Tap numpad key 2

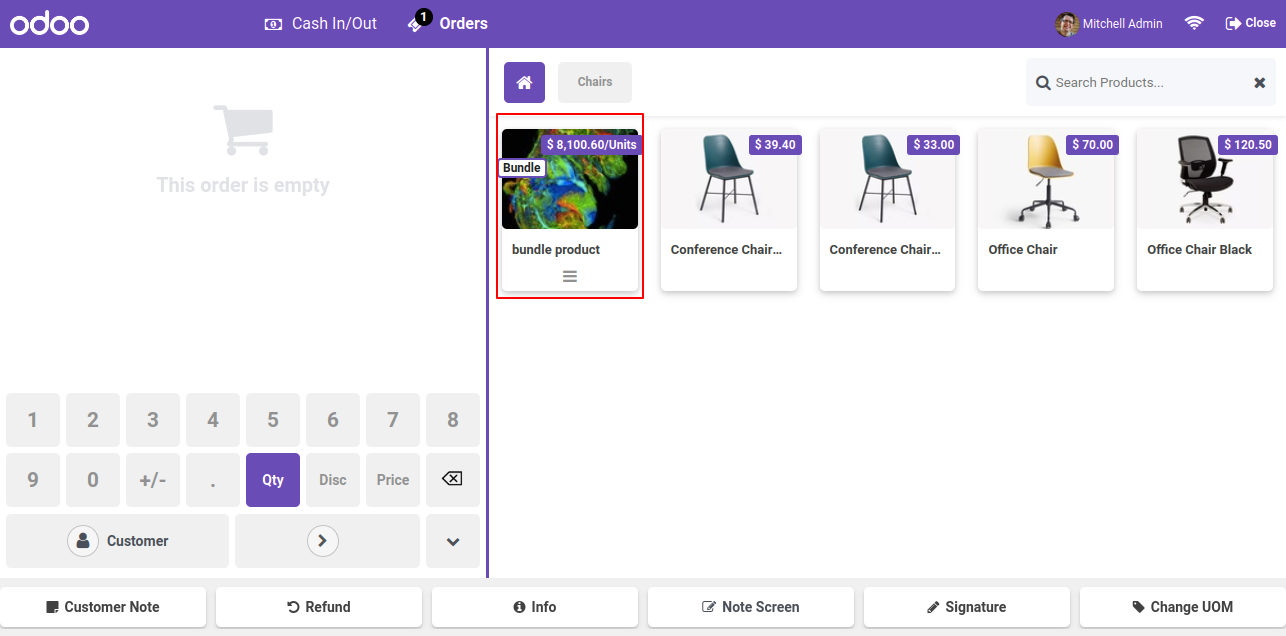pos(93,420)
